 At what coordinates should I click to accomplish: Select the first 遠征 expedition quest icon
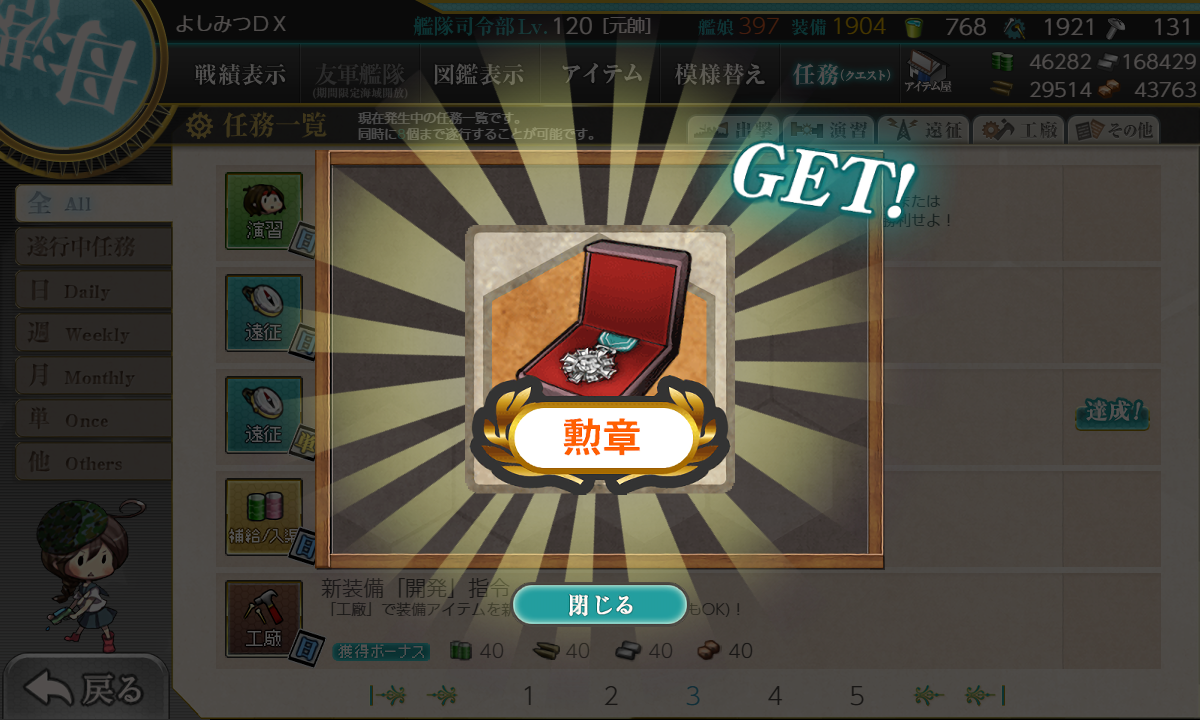(264, 314)
